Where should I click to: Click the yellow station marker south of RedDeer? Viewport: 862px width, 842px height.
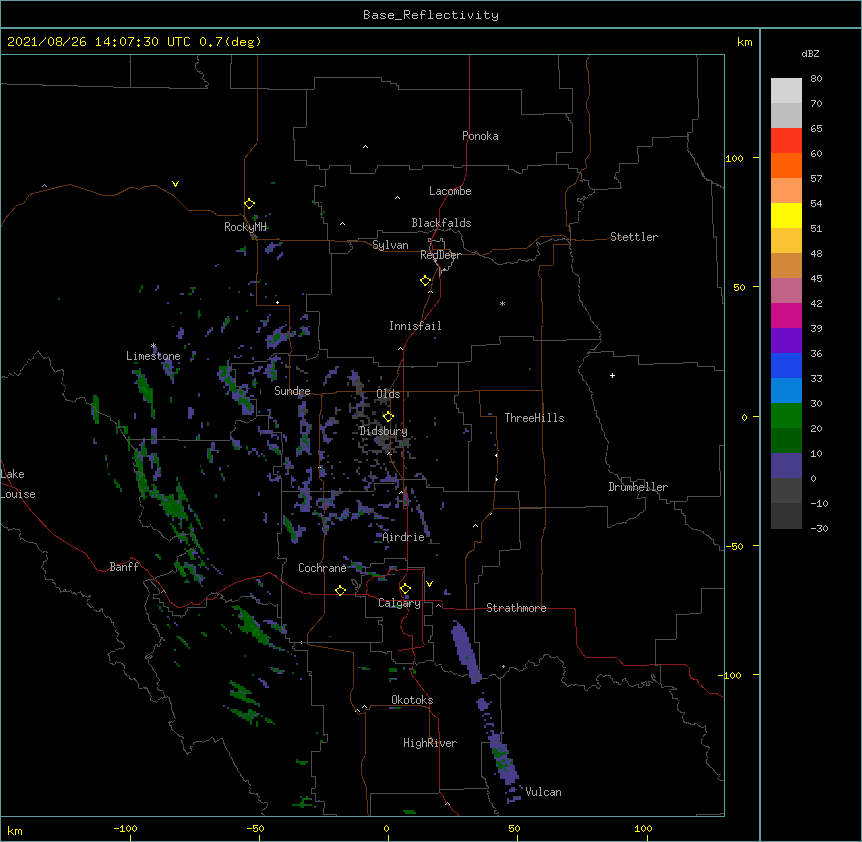(426, 280)
